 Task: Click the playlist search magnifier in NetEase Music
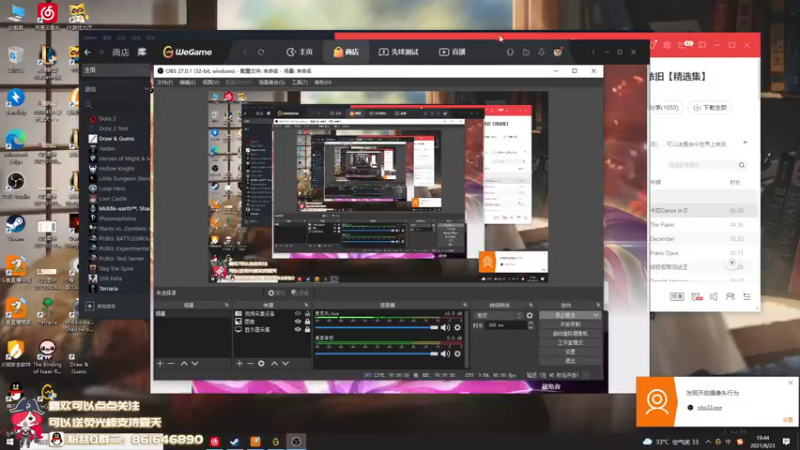click(x=742, y=165)
